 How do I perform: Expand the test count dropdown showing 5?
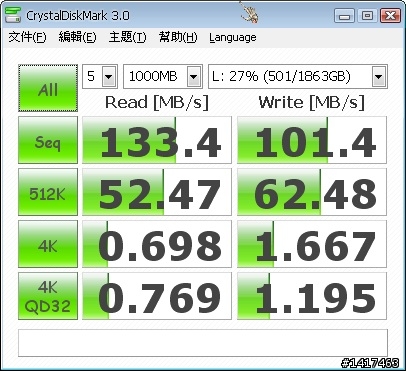pos(109,77)
